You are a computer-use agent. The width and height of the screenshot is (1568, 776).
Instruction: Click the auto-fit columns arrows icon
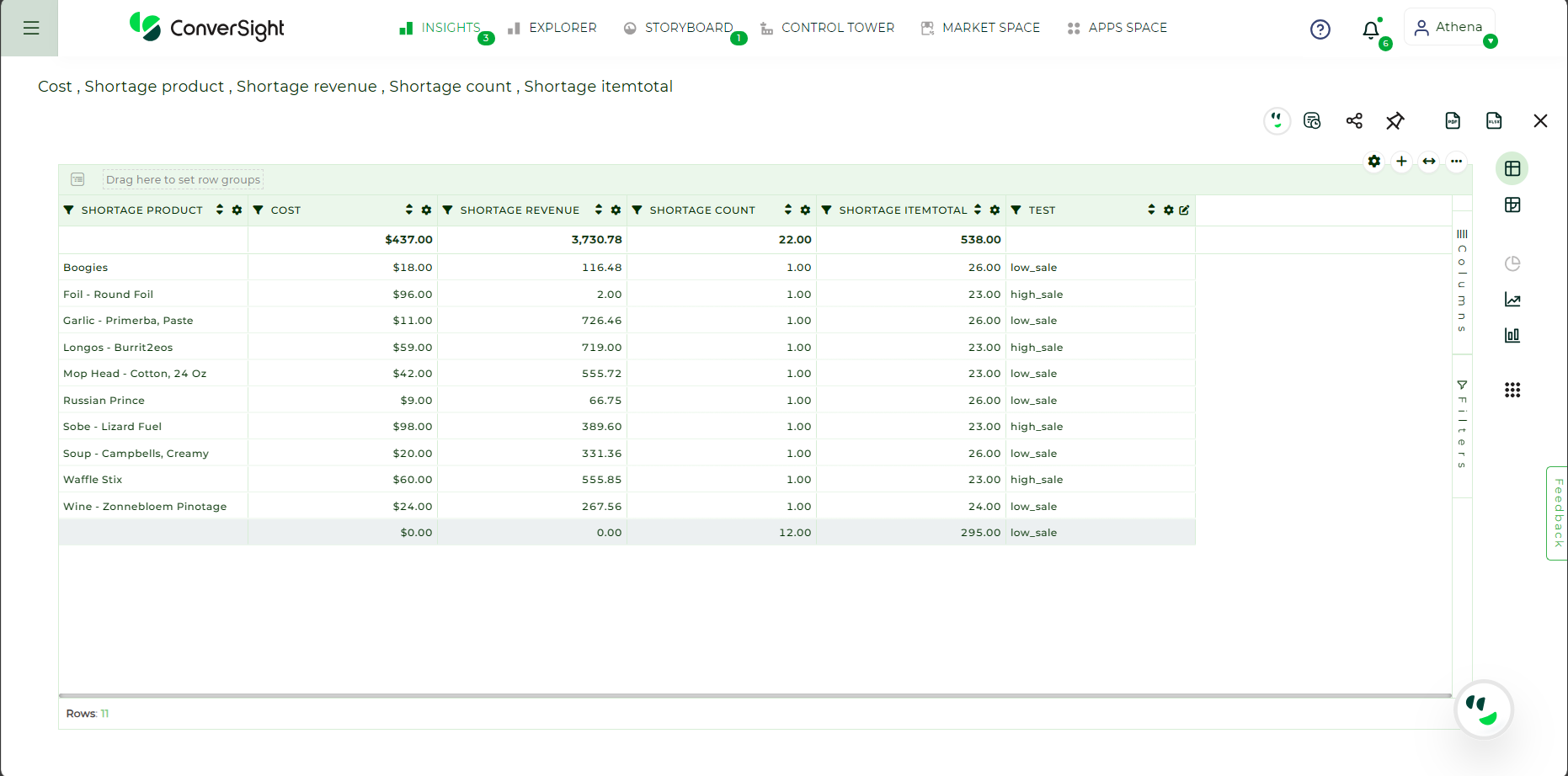(1429, 162)
